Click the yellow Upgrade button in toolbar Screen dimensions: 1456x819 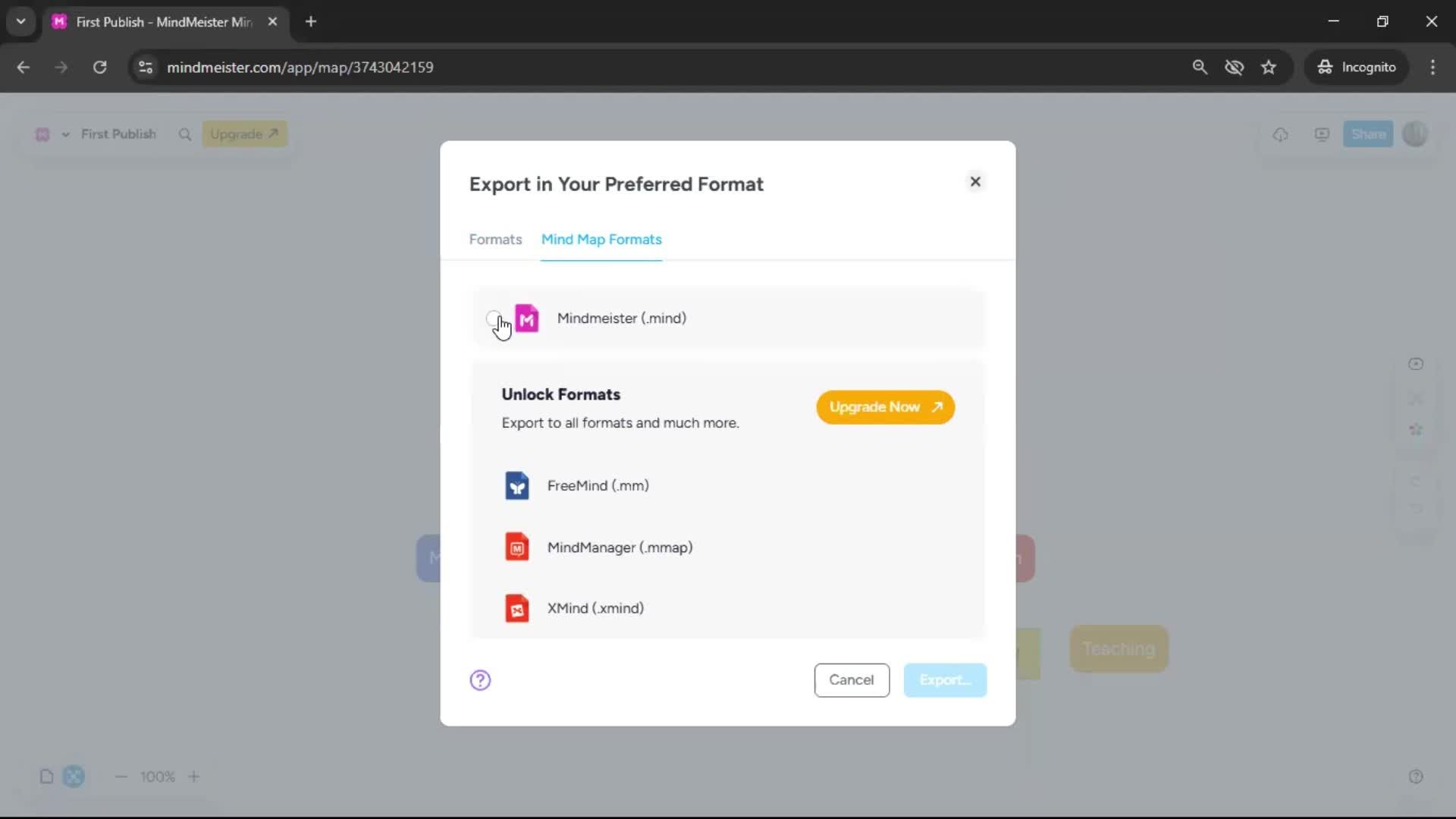(244, 134)
